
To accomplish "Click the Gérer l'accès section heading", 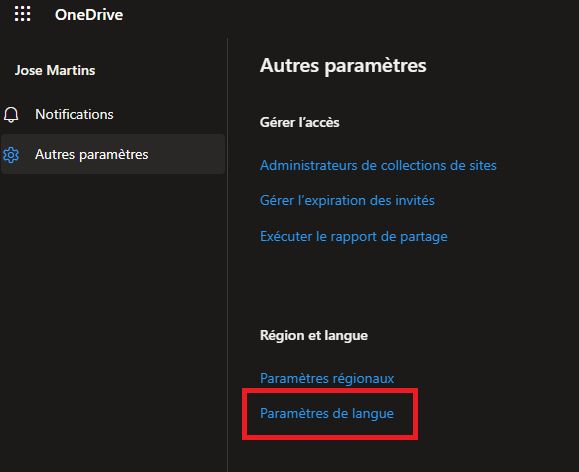I will [x=299, y=122].
